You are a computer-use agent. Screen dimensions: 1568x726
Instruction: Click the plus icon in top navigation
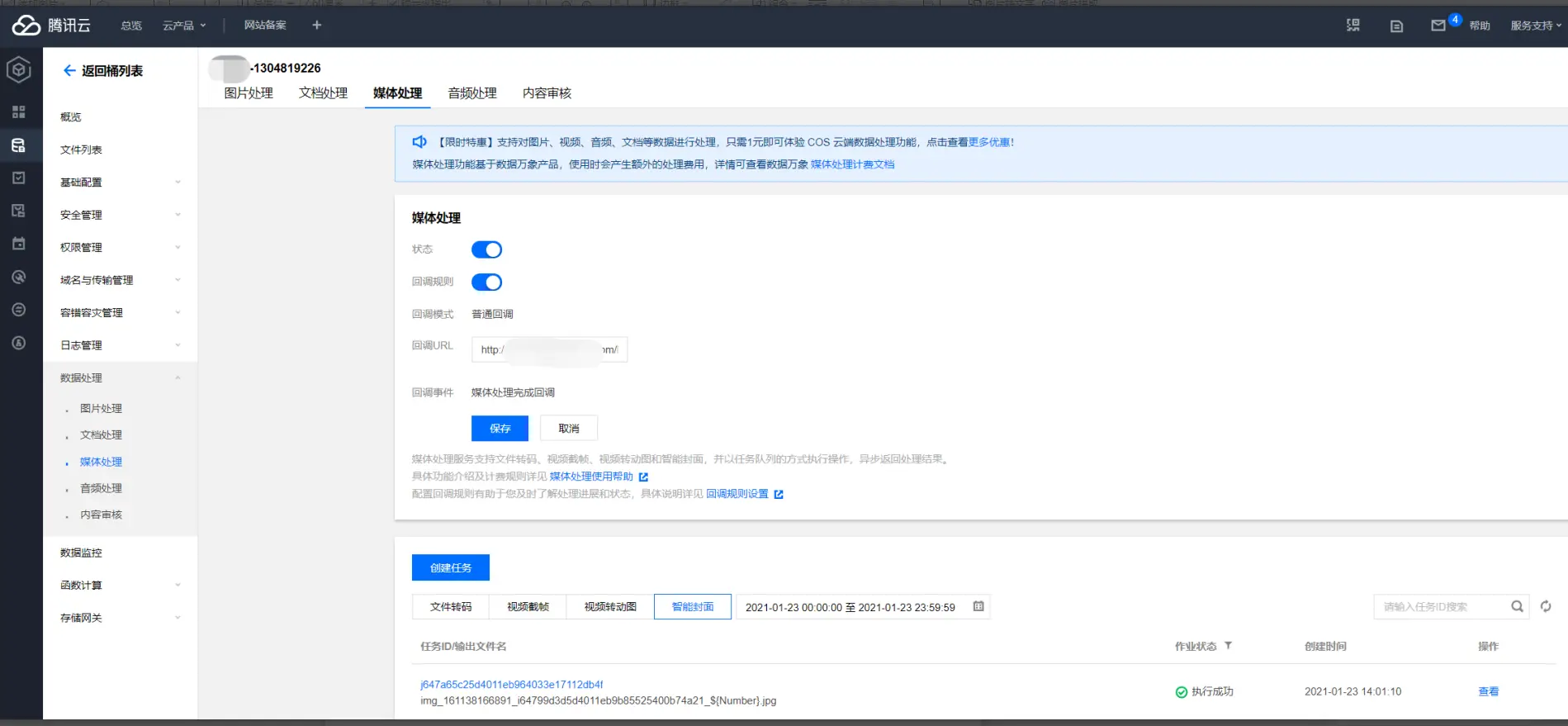pyautogui.click(x=316, y=26)
